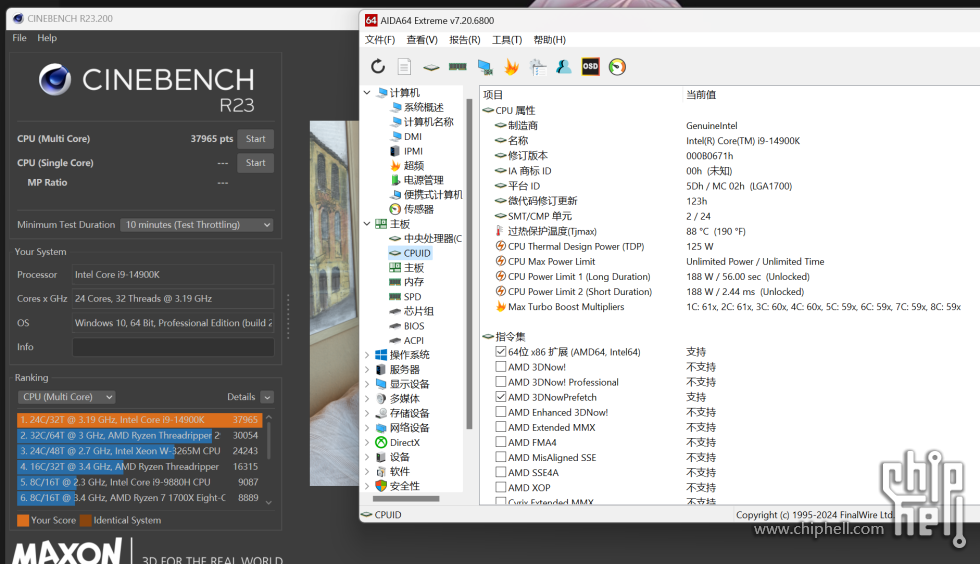Click the memory module toolbar icon
This screenshot has width=980, height=564.
click(458, 66)
